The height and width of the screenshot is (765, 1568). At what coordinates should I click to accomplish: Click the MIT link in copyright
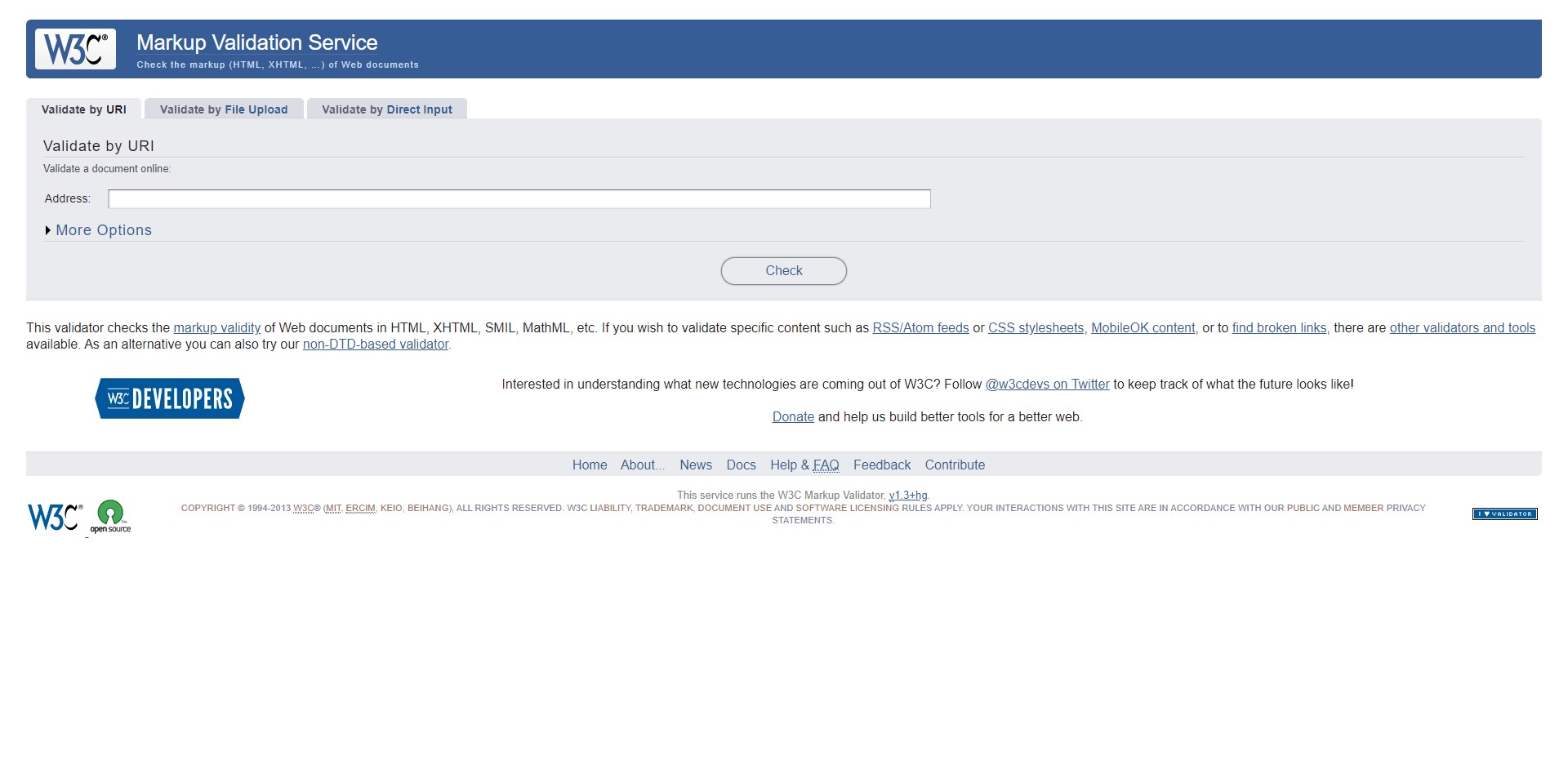click(x=333, y=509)
